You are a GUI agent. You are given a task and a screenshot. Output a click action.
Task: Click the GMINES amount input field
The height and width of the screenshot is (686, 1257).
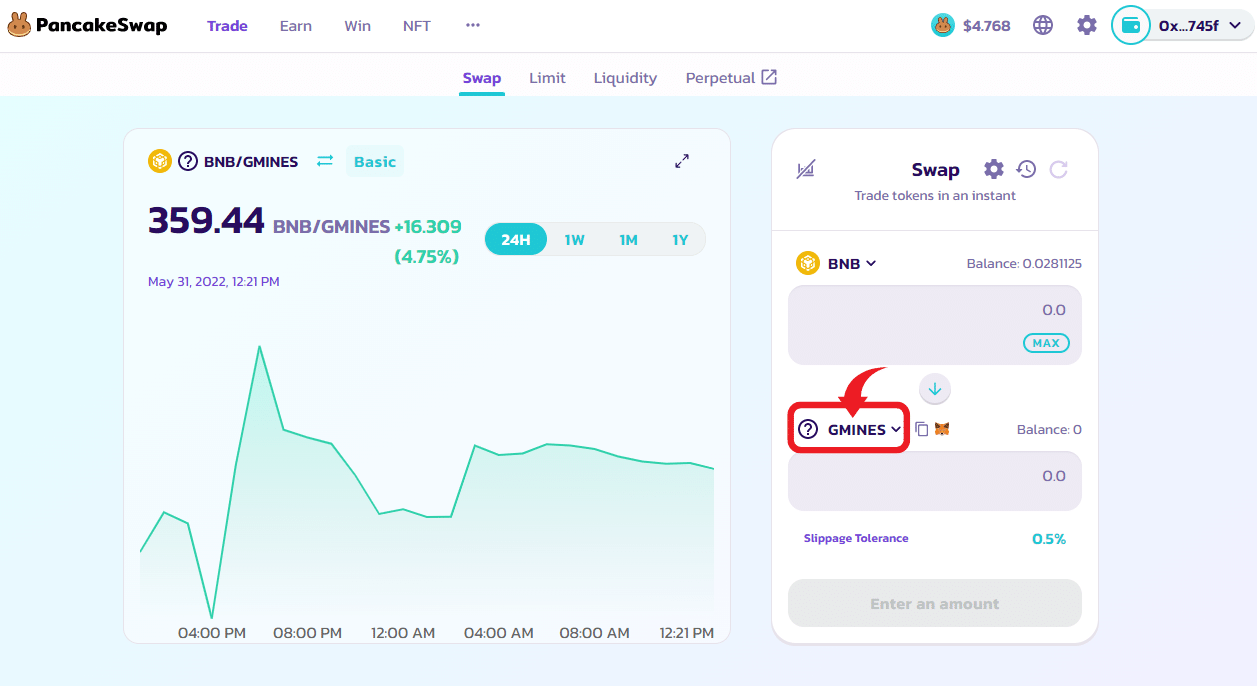point(935,481)
